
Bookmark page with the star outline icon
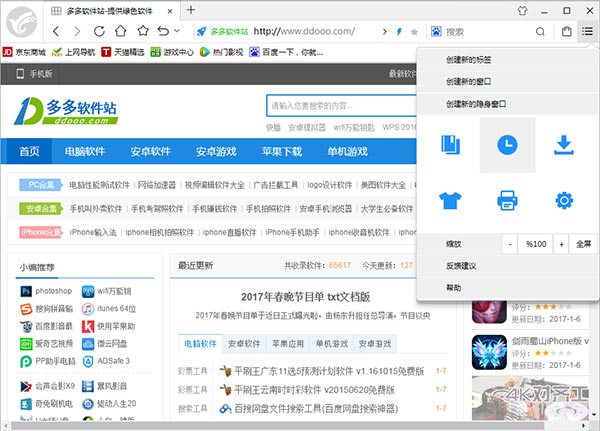click(143, 31)
